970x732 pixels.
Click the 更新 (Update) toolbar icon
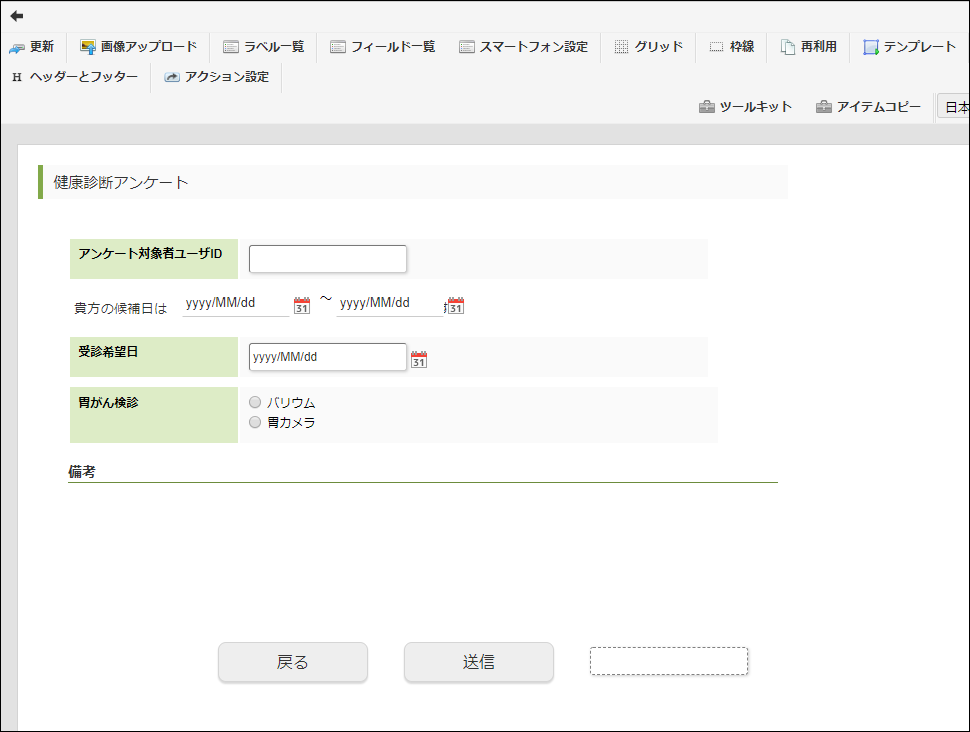33,46
